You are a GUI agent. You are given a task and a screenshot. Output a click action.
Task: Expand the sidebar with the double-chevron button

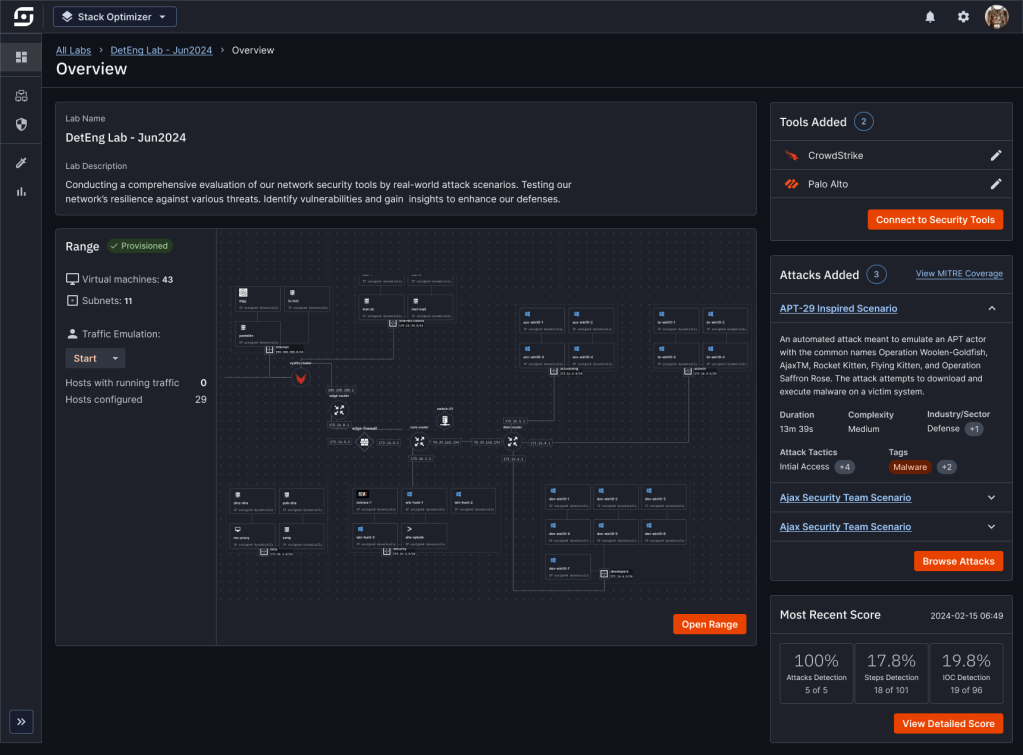(x=22, y=721)
